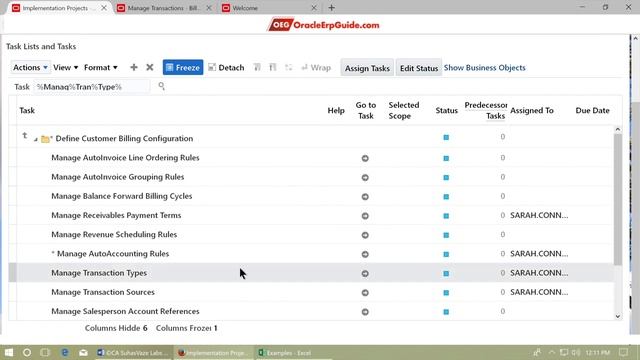Click the Cortana search circle in taskbar
Image resolution: width=640 pixels, height=360 pixels.
[27, 352]
